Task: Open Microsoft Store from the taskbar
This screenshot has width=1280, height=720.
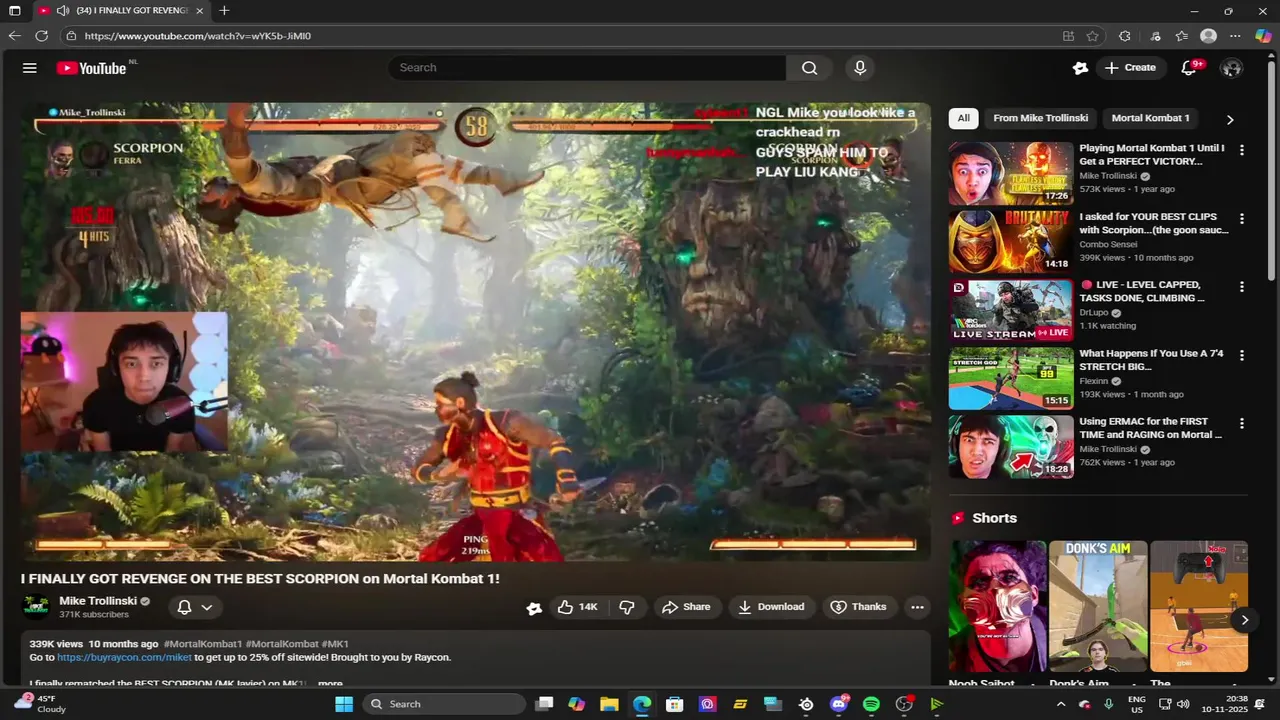Action: 675,704
